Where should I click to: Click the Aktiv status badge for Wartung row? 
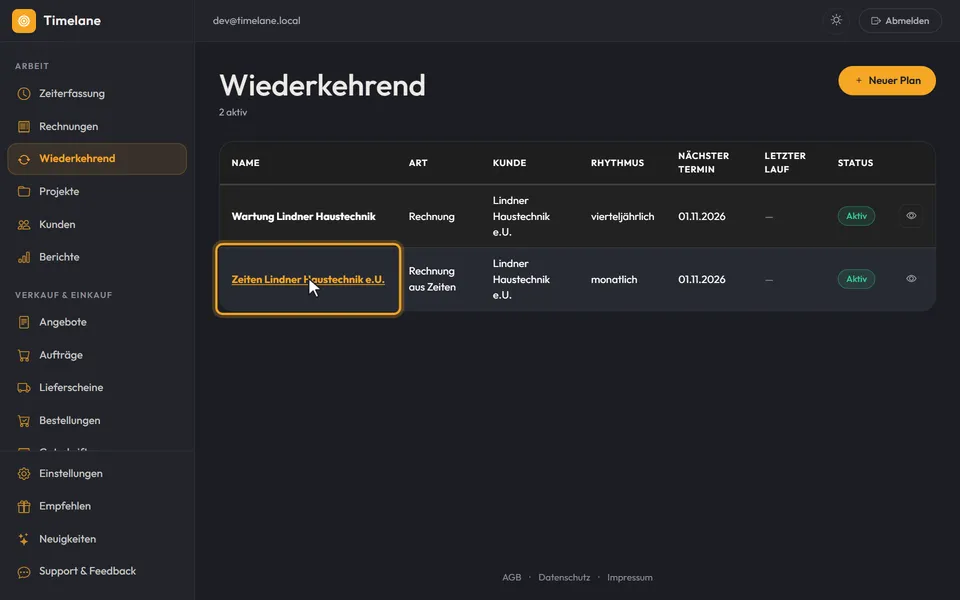point(856,216)
